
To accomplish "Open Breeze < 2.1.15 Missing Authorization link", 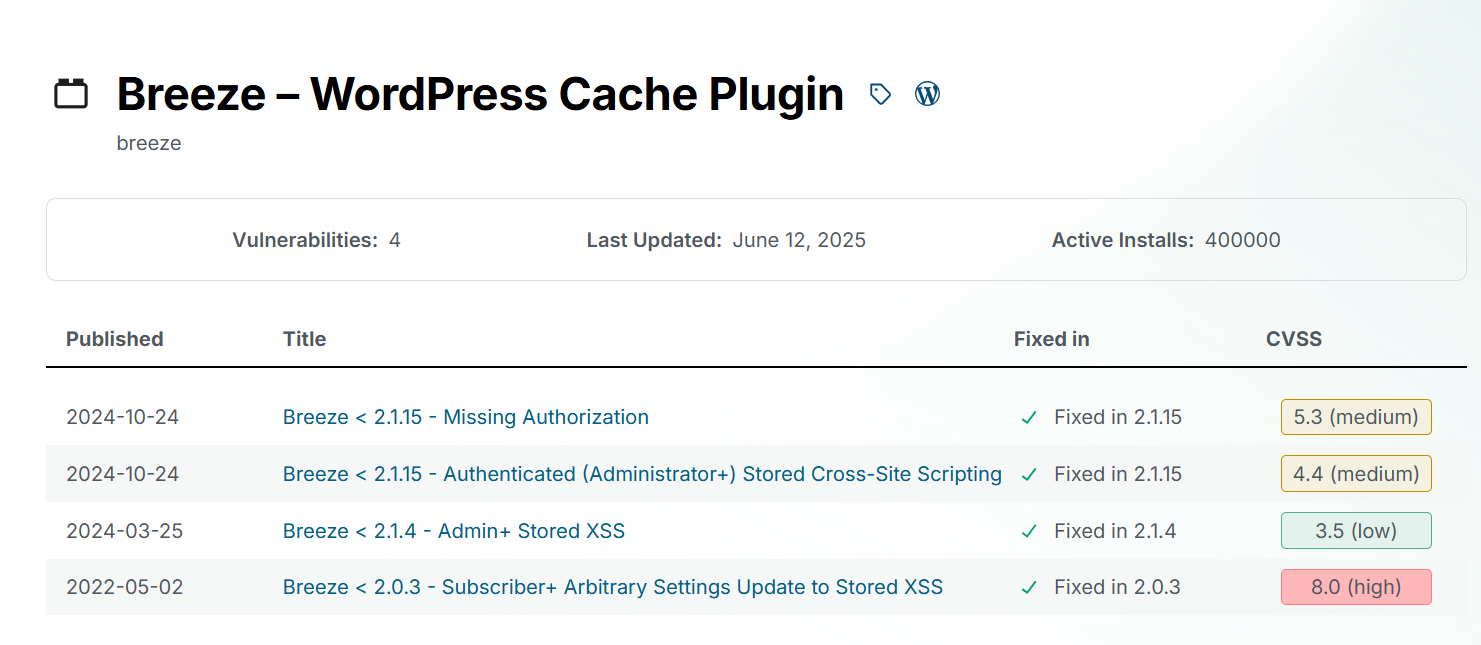I will pyautogui.click(x=466, y=417).
